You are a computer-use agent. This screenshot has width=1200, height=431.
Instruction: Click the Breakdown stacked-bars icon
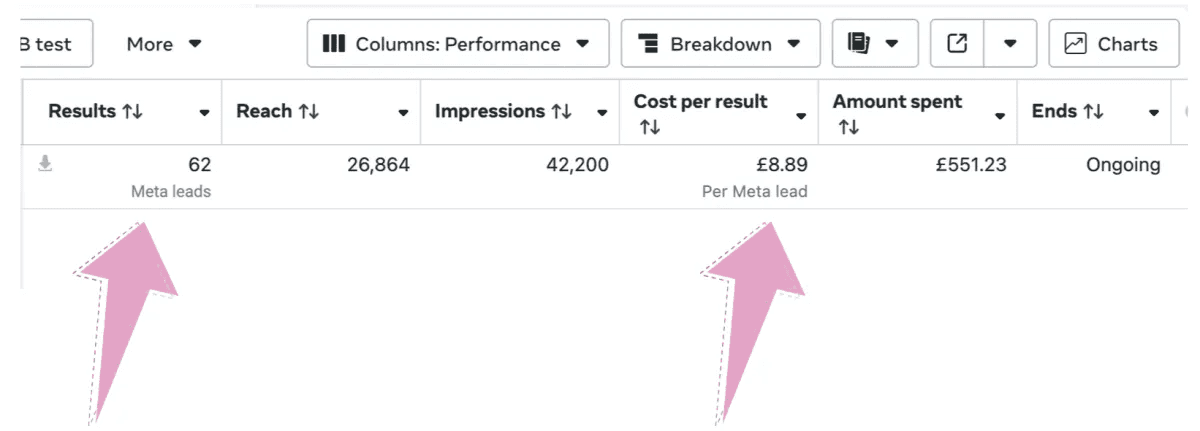648,44
